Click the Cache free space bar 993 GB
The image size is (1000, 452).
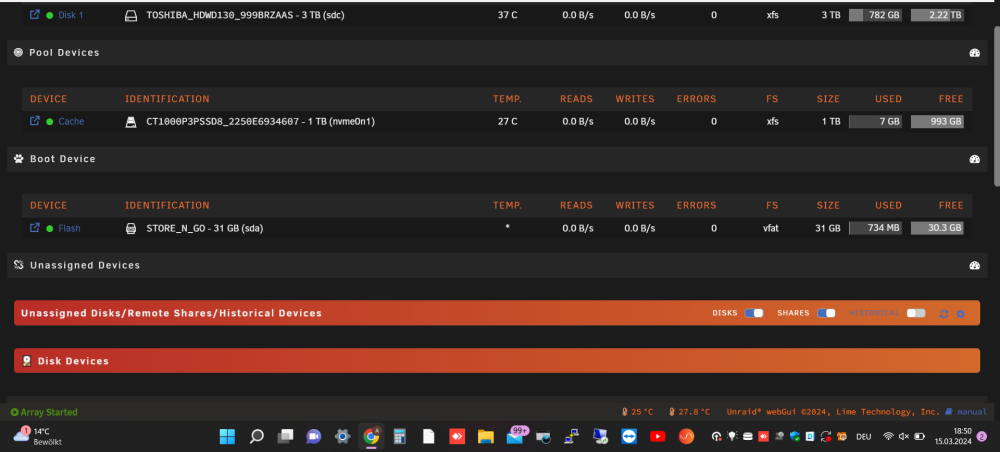(x=937, y=121)
